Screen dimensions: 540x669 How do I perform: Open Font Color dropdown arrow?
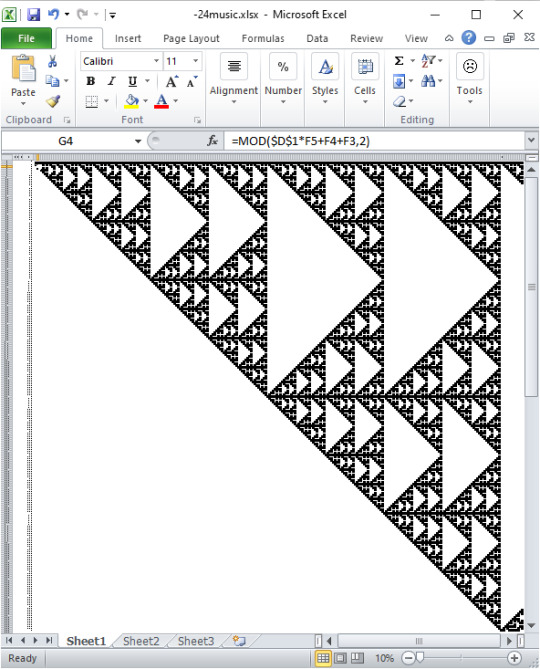[175, 101]
